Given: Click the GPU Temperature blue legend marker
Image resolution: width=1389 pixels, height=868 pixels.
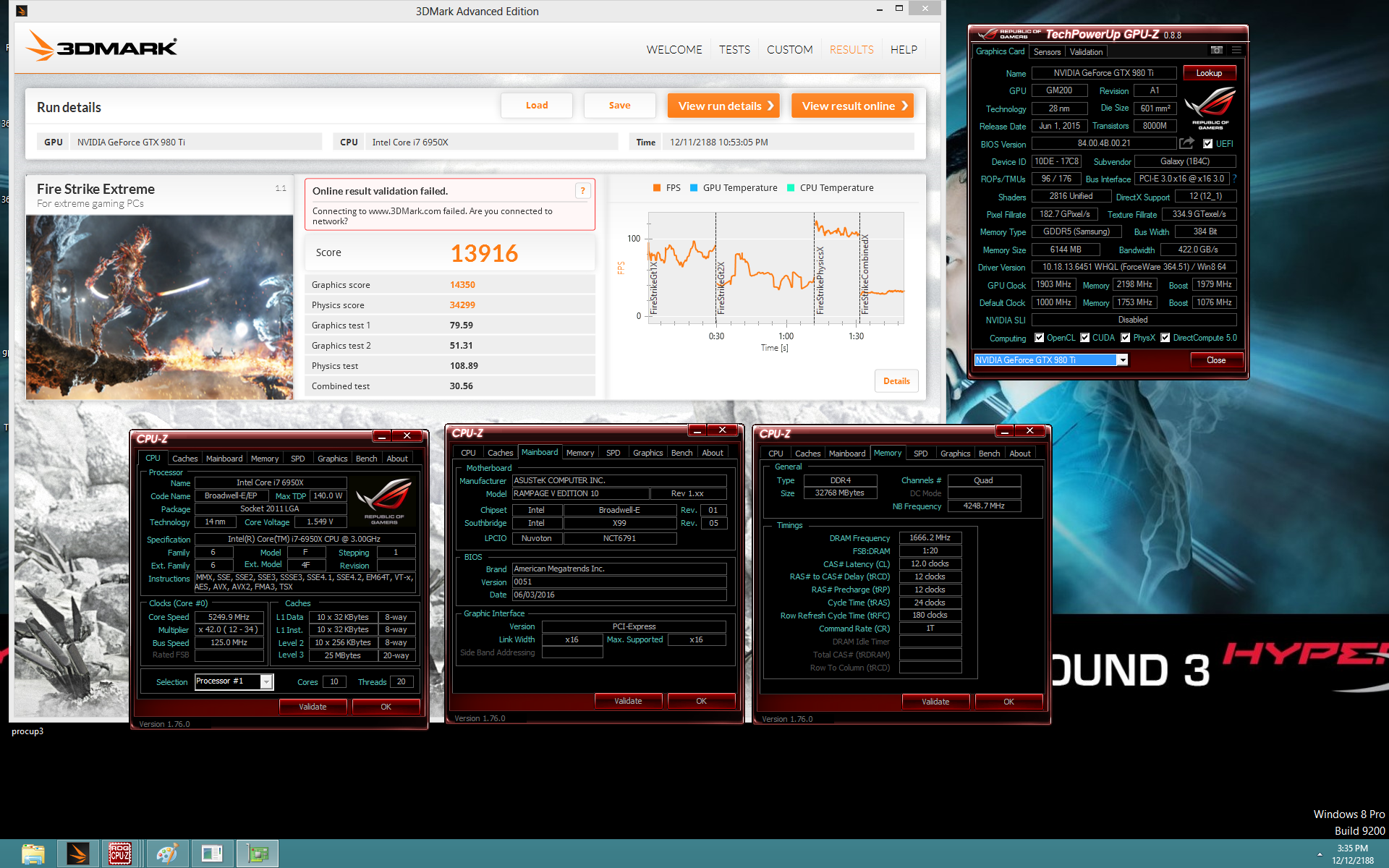Looking at the screenshot, I should [x=694, y=187].
